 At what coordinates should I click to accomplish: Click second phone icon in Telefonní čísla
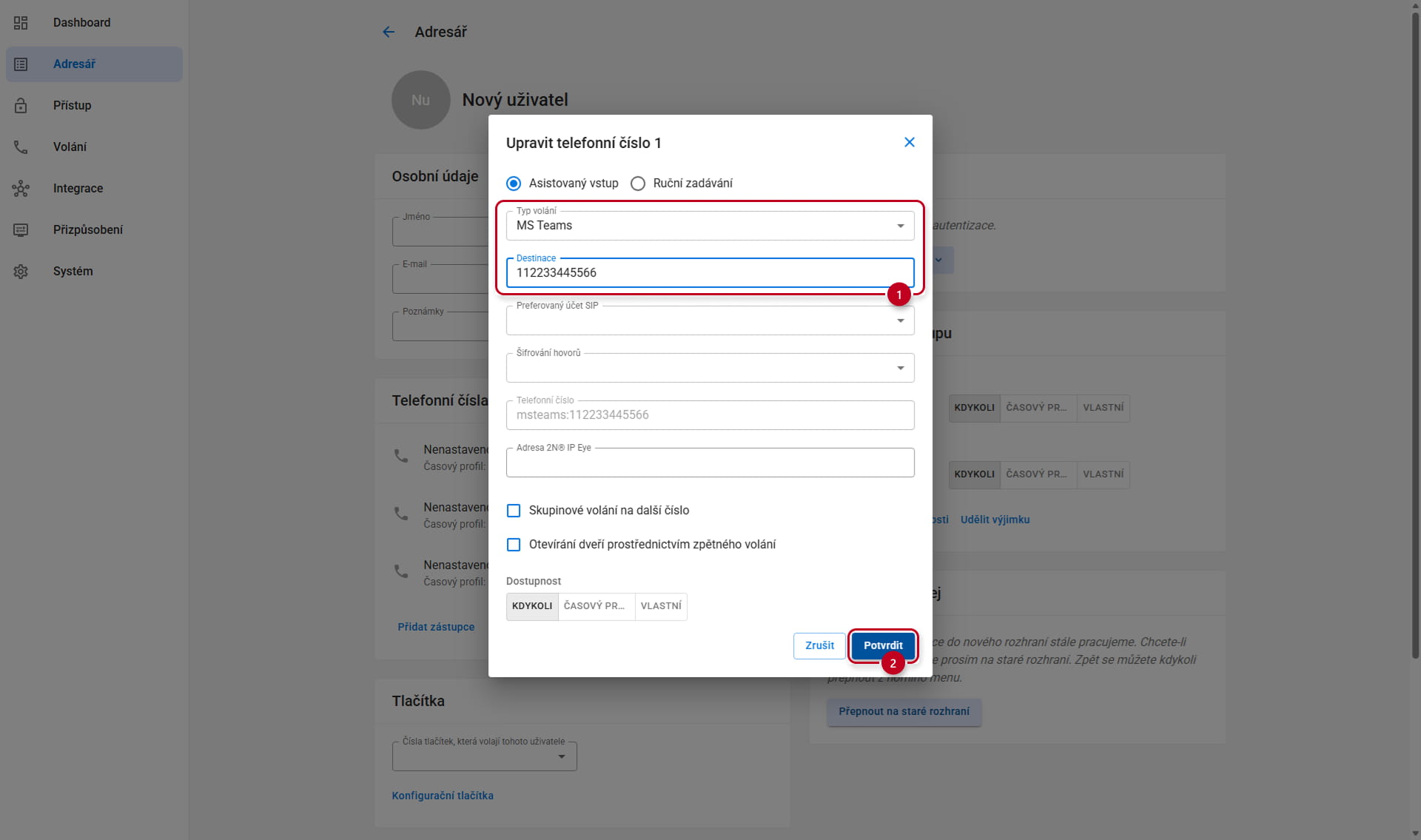click(401, 514)
